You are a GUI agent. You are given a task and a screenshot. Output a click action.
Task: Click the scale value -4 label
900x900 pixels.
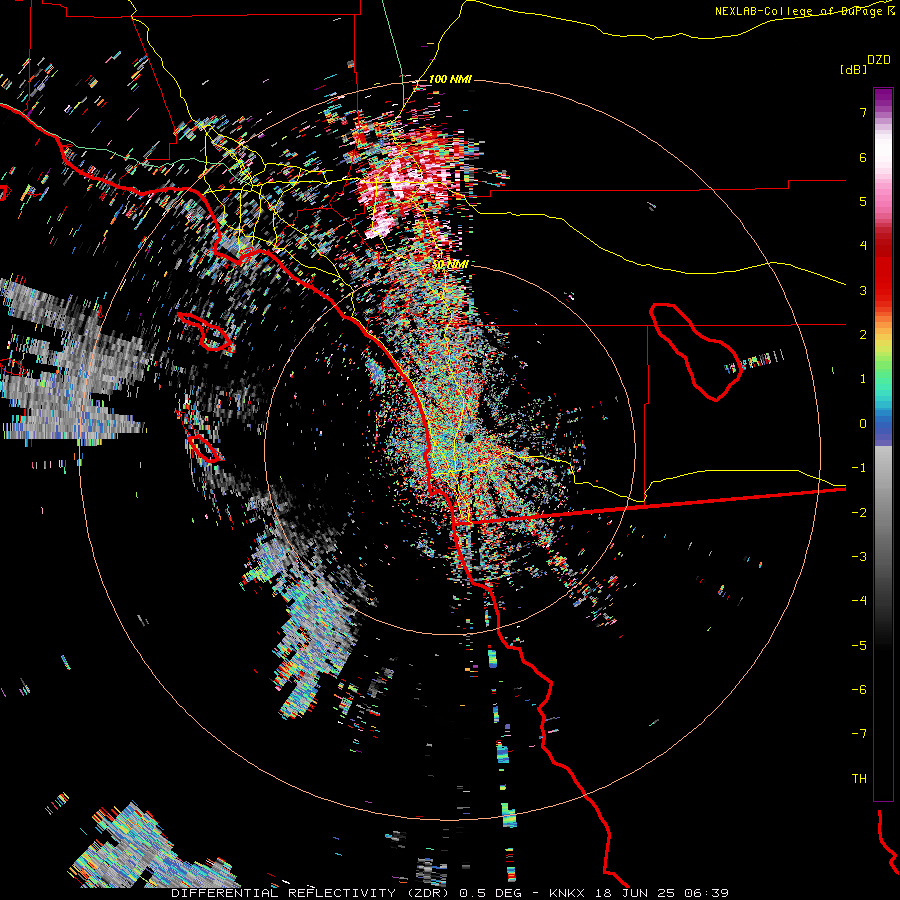tap(859, 600)
